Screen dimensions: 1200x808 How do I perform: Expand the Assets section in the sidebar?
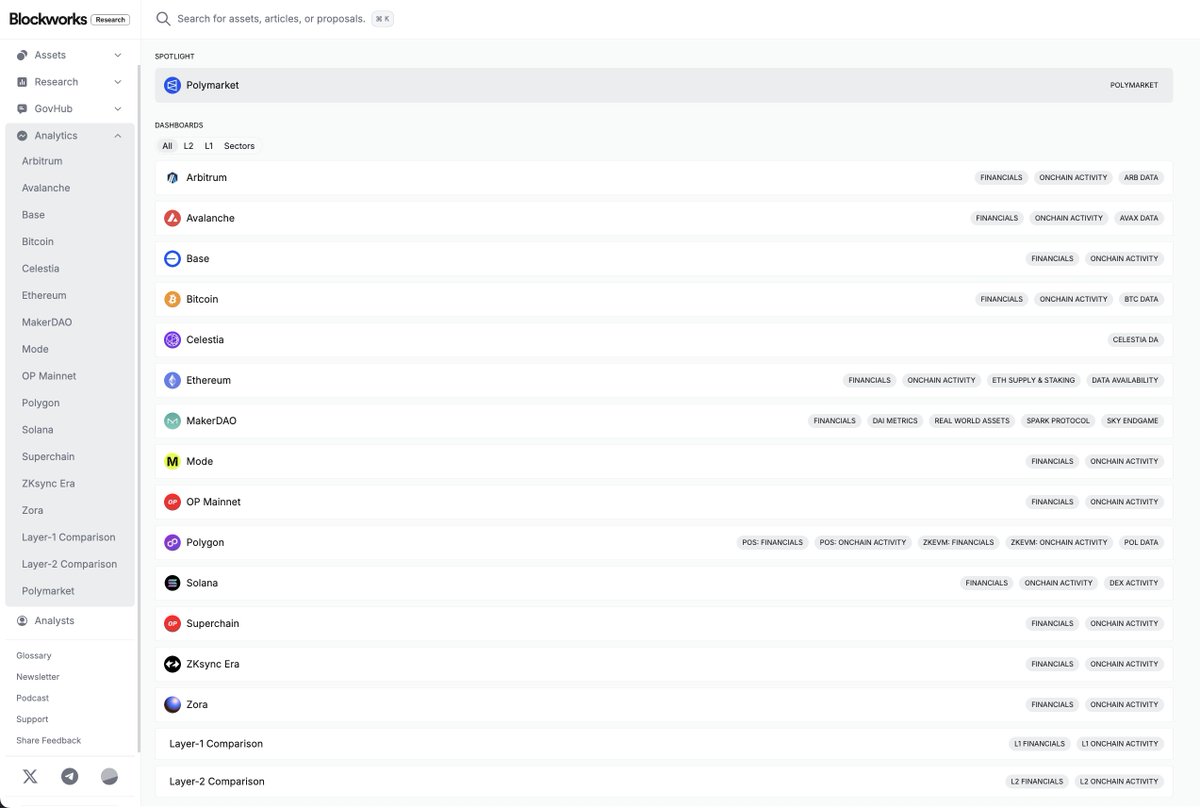[x=117, y=55]
